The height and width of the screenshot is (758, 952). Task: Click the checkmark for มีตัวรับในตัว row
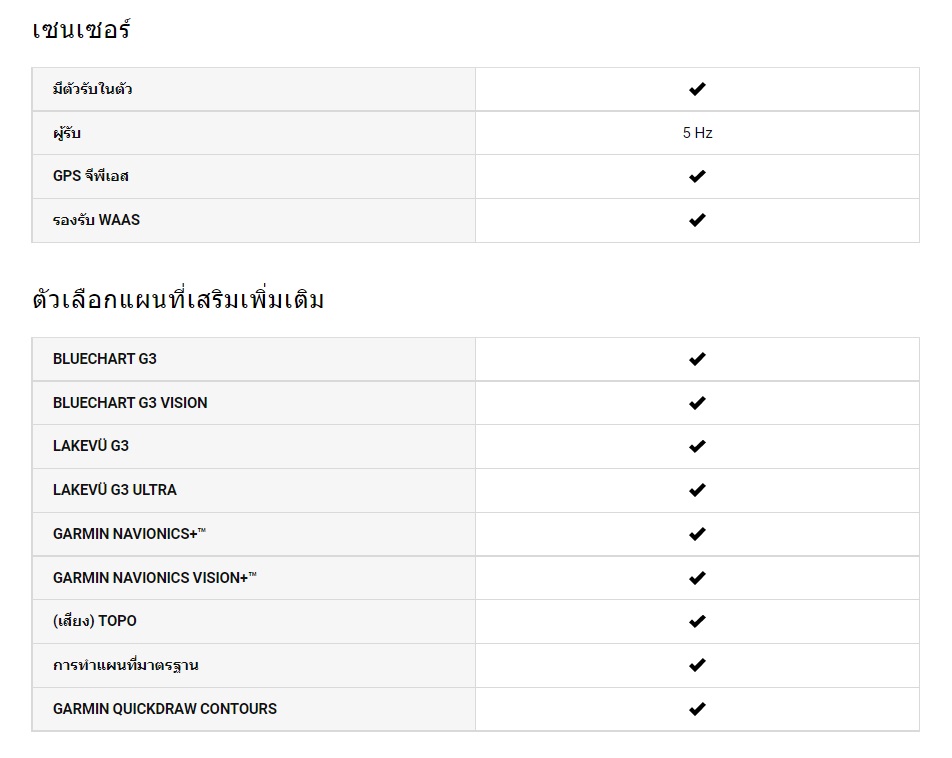click(x=697, y=89)
